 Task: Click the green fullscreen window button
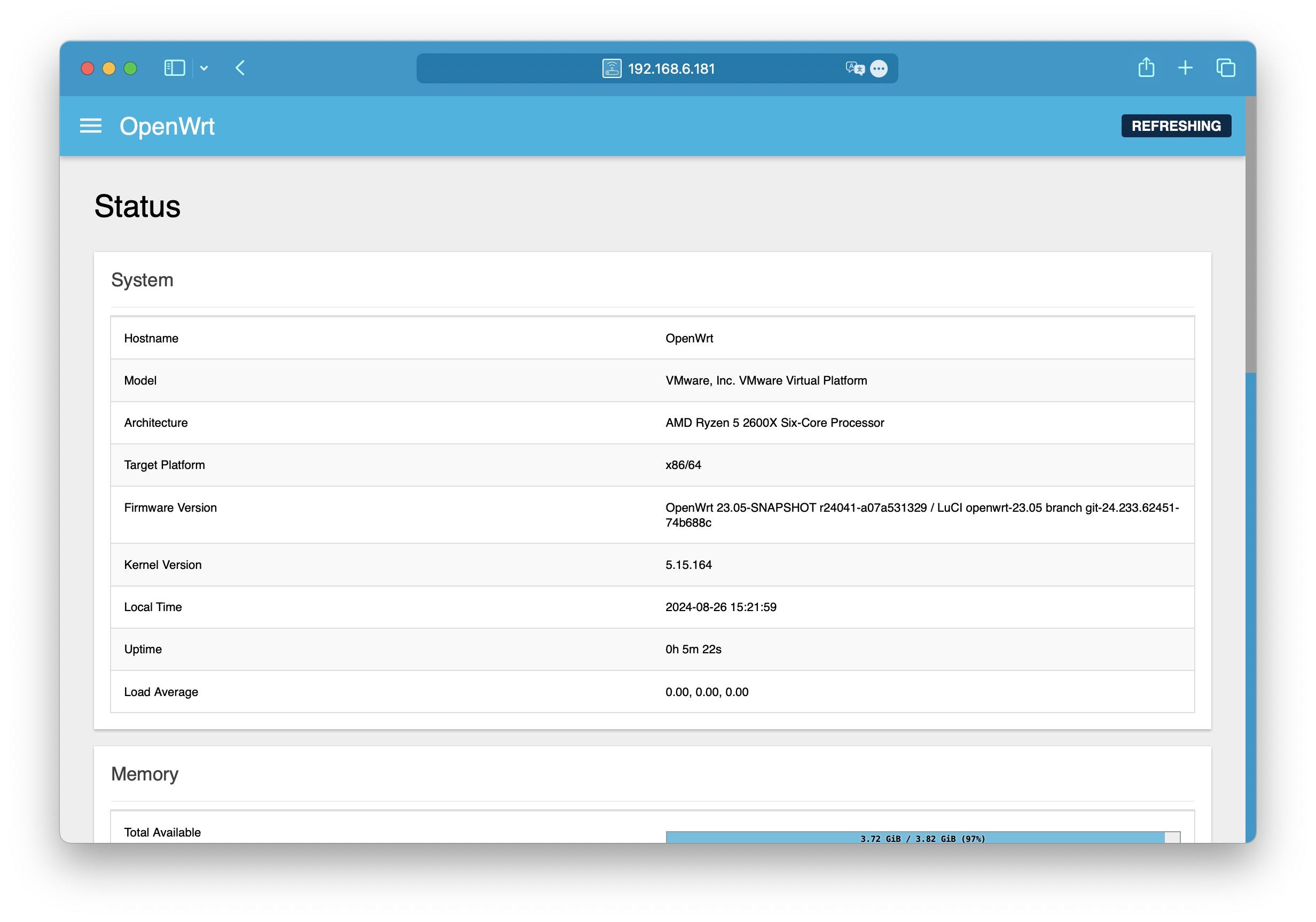point(131,68)
